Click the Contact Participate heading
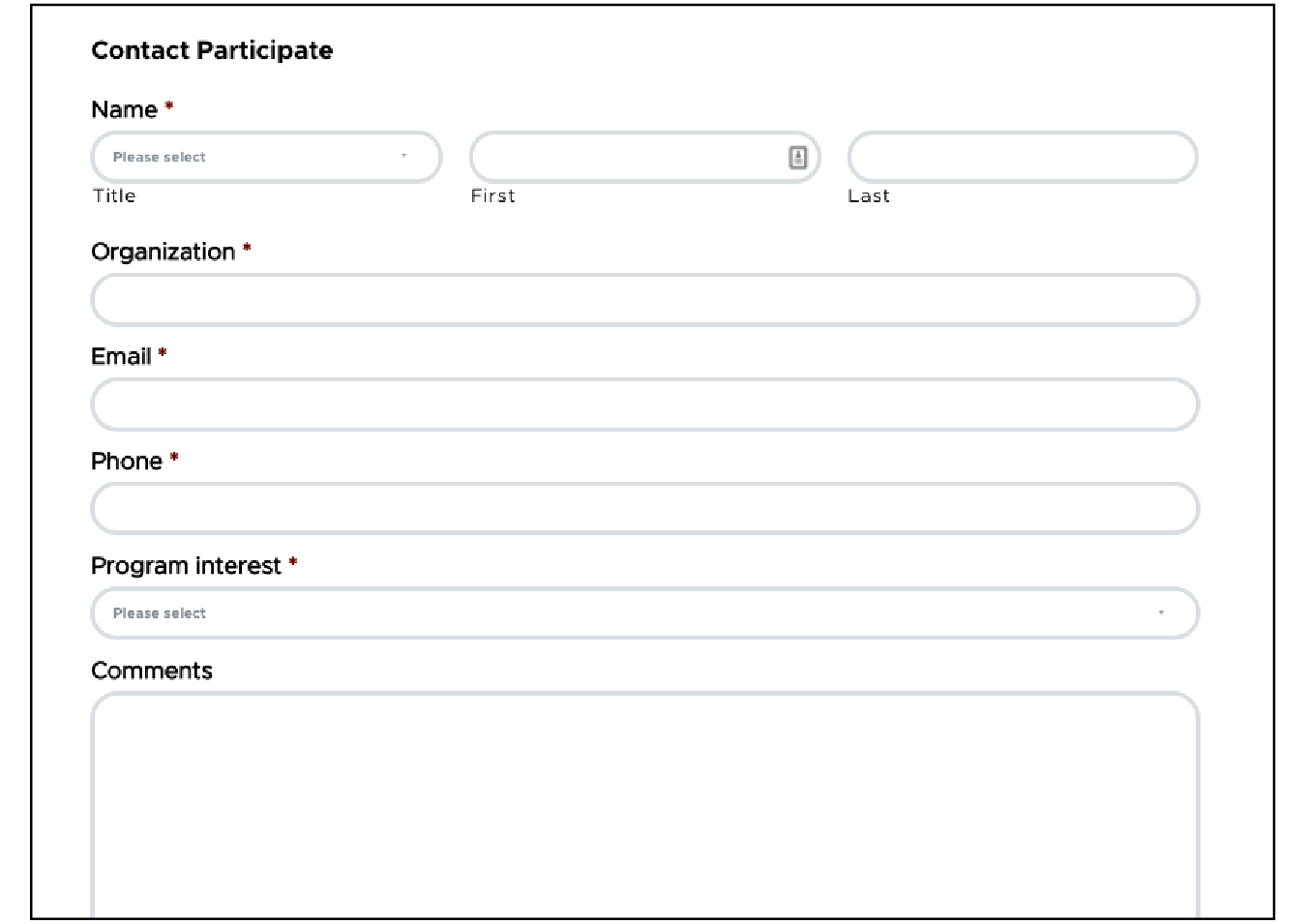This screenshot has width=1306, height=924. click(x=212, y=50)
